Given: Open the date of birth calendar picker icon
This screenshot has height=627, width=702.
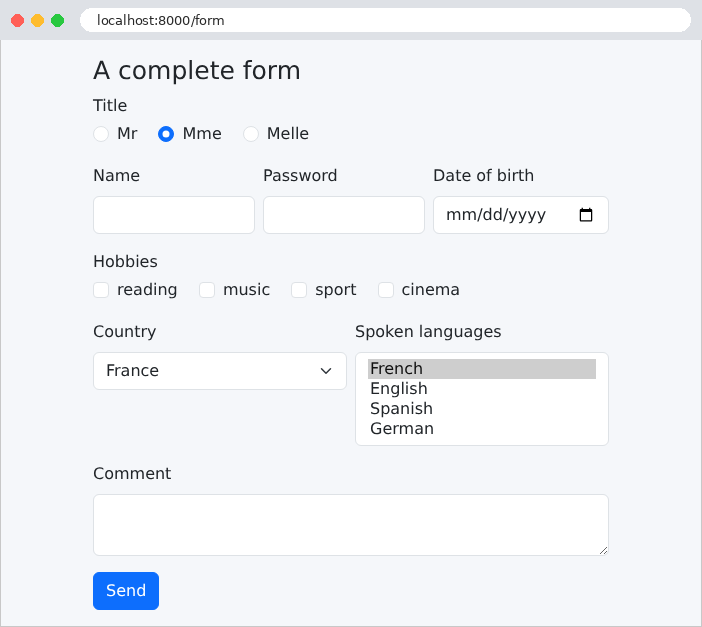Looking at the screenshot, I should click(586, 215).
